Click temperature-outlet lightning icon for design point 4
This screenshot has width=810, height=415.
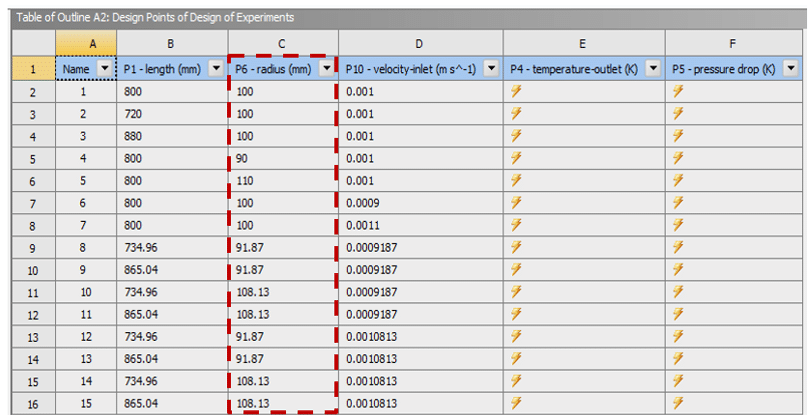(516, 158)
